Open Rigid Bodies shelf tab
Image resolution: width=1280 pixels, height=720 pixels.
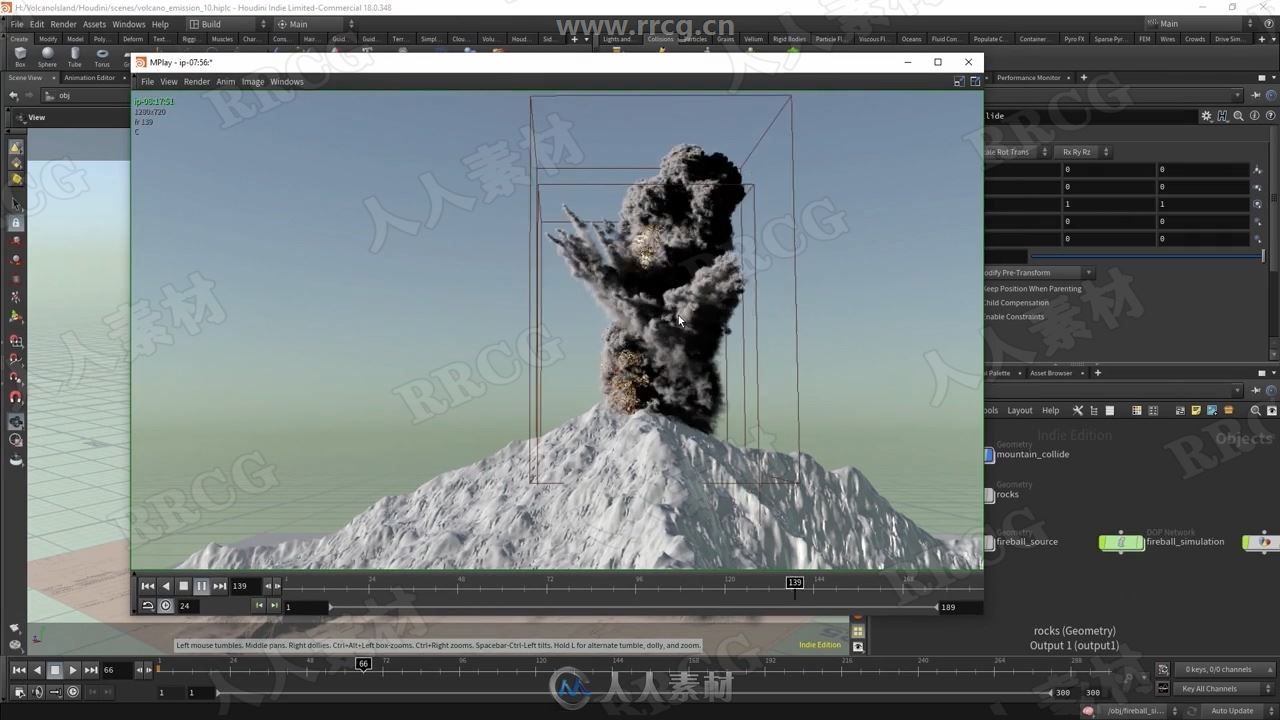(x=788, y=39)
